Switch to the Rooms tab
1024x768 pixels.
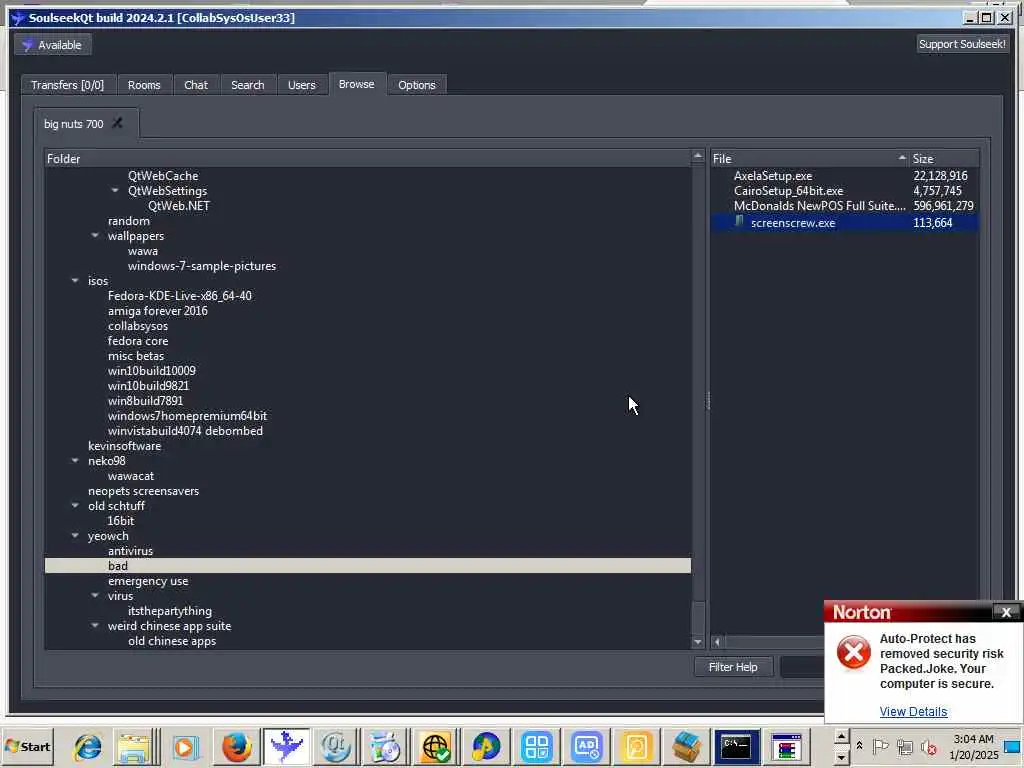tap(144, 85)
